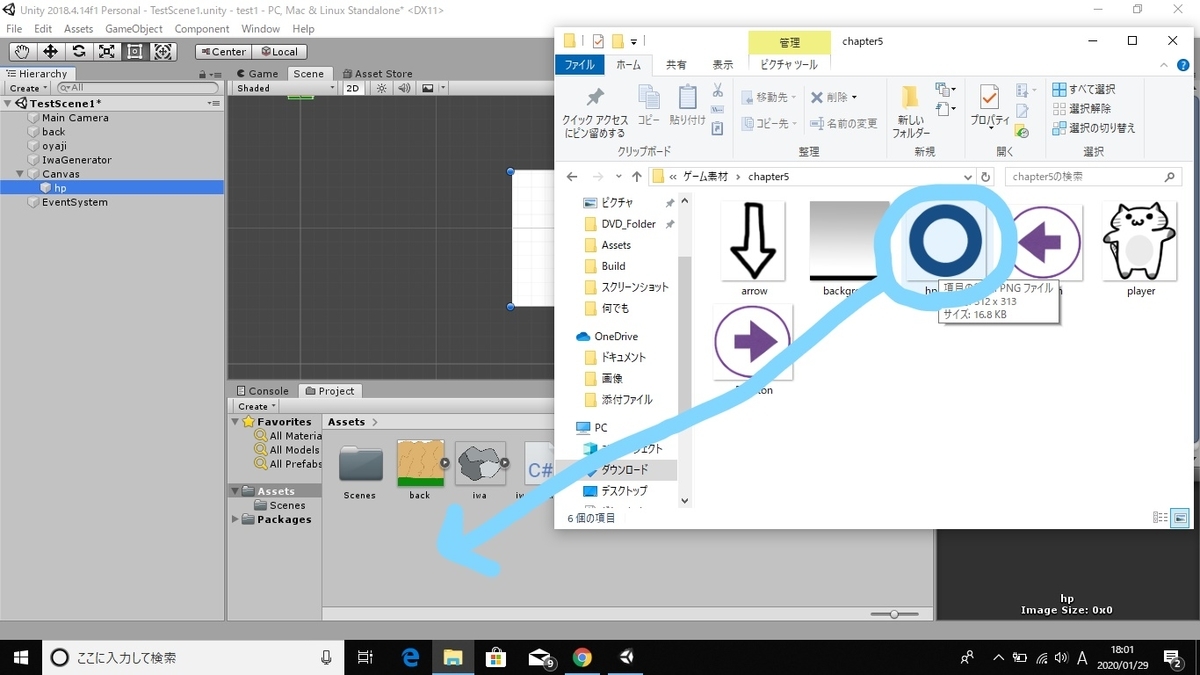Expand the Packages folder in Project
Screen dimensions: 1200x675
(x=236, y=520)
